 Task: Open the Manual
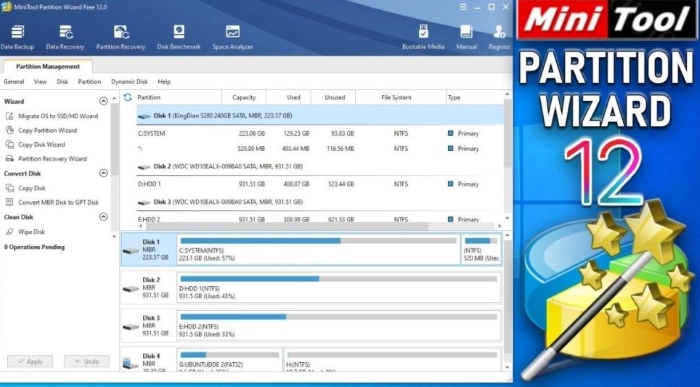[x=467, y=37]
